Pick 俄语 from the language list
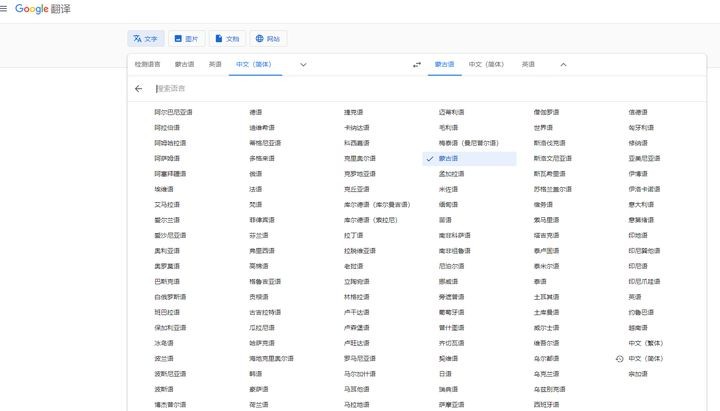The width and height of the screenshot is (720, 411). [256, 174]
